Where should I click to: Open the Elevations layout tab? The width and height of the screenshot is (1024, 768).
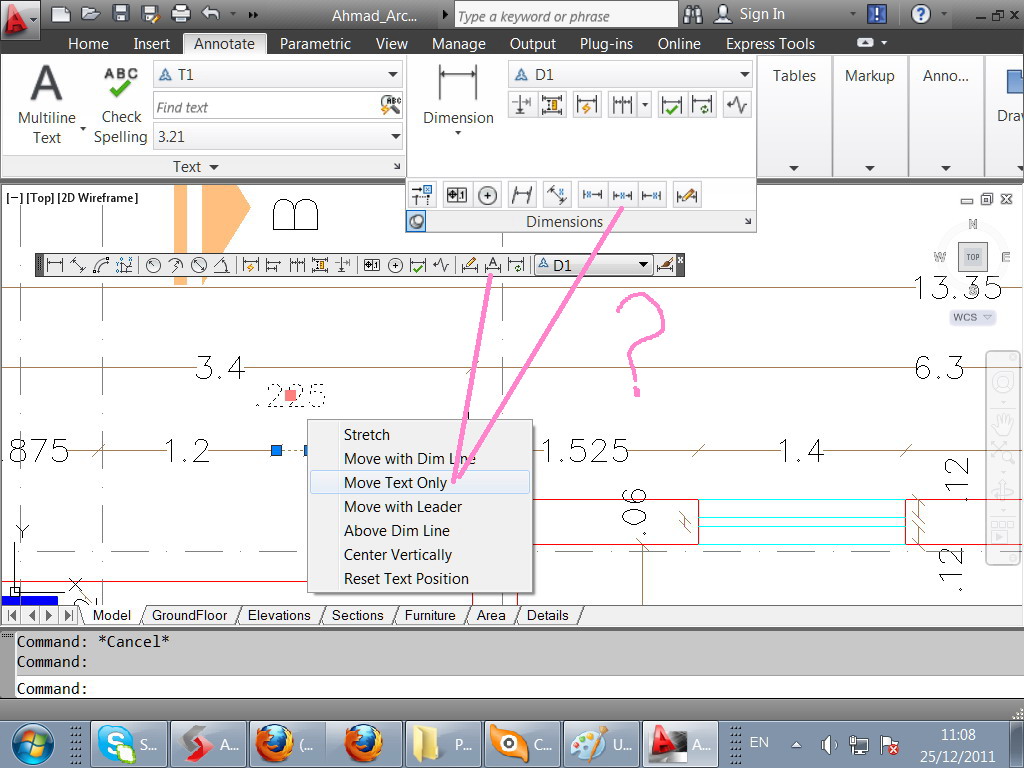[279, 615]
